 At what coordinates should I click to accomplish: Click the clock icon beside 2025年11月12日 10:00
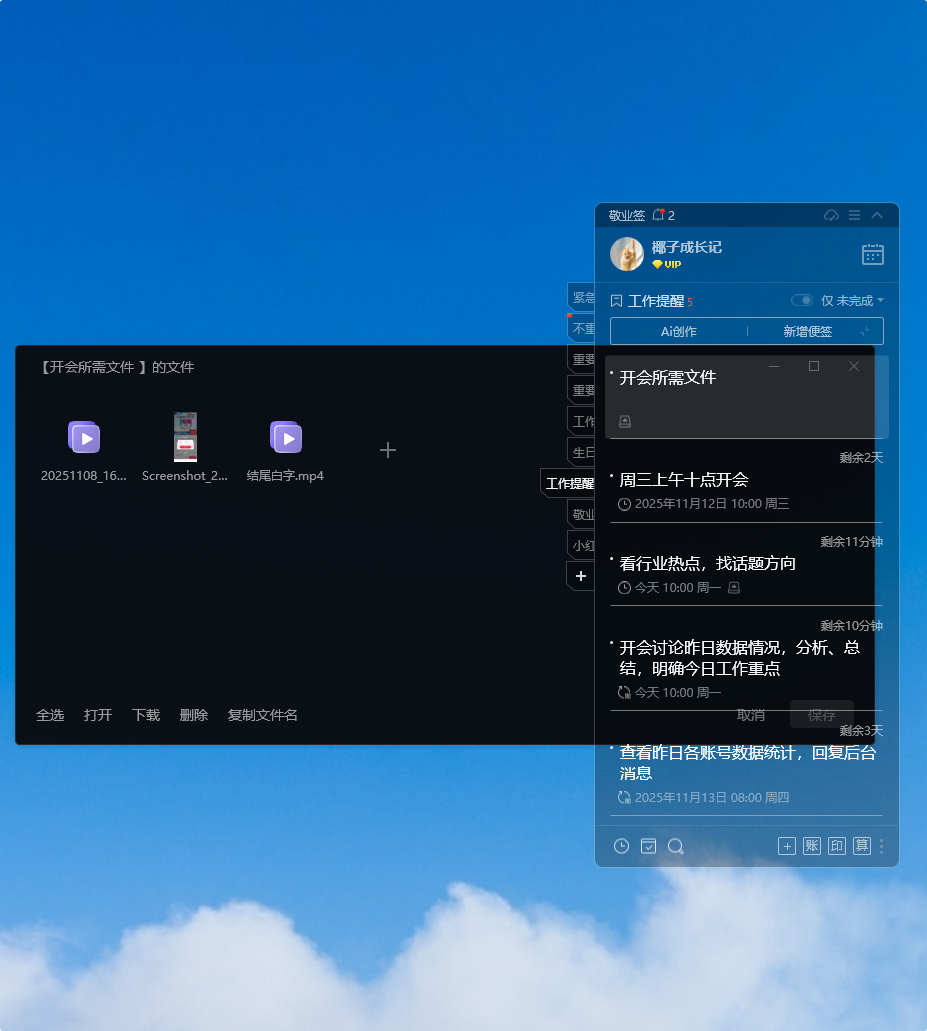pyautogui.click(x=624, y=504)
